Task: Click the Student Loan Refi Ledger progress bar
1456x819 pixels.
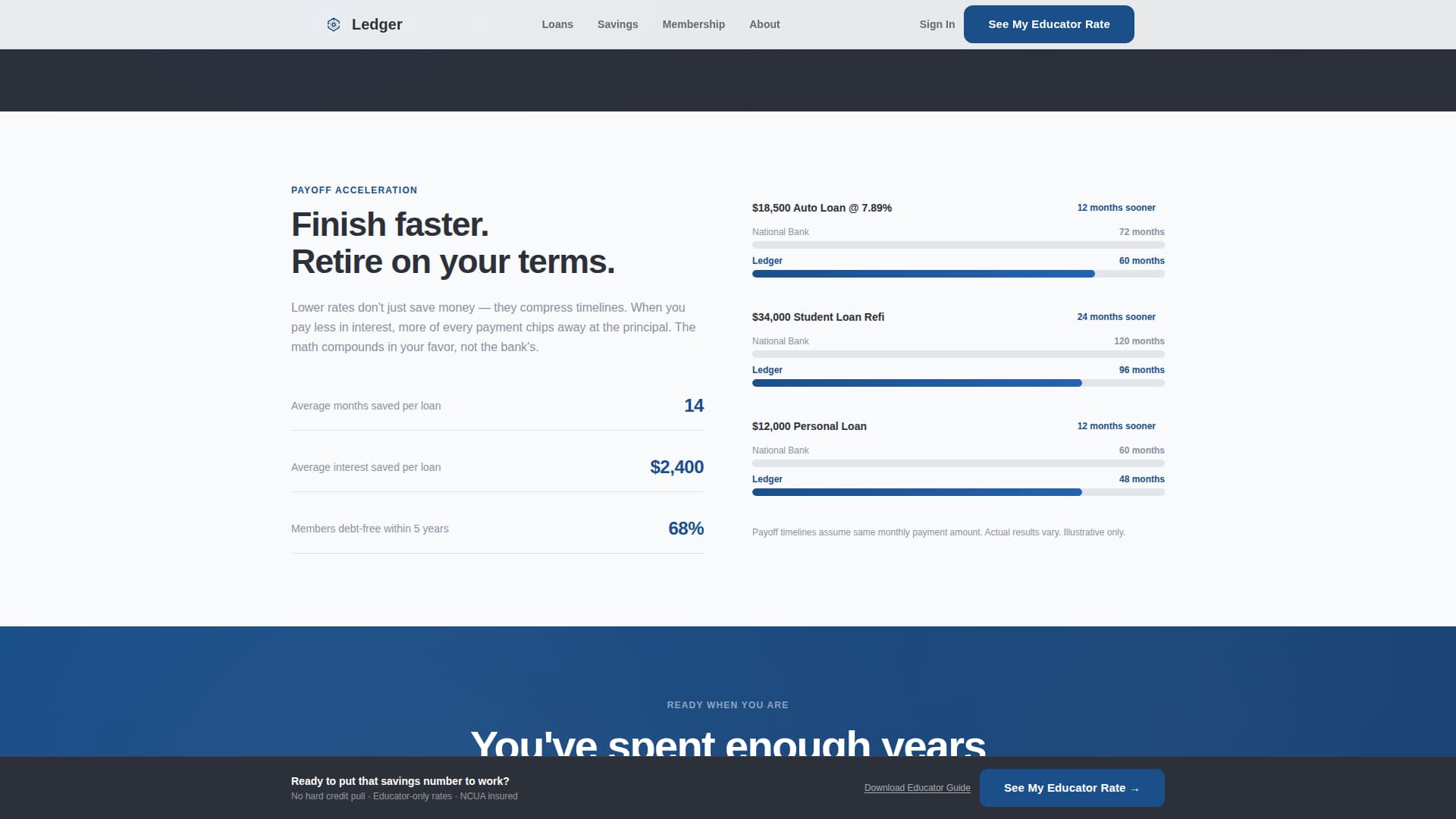Action: pos(916,383)
